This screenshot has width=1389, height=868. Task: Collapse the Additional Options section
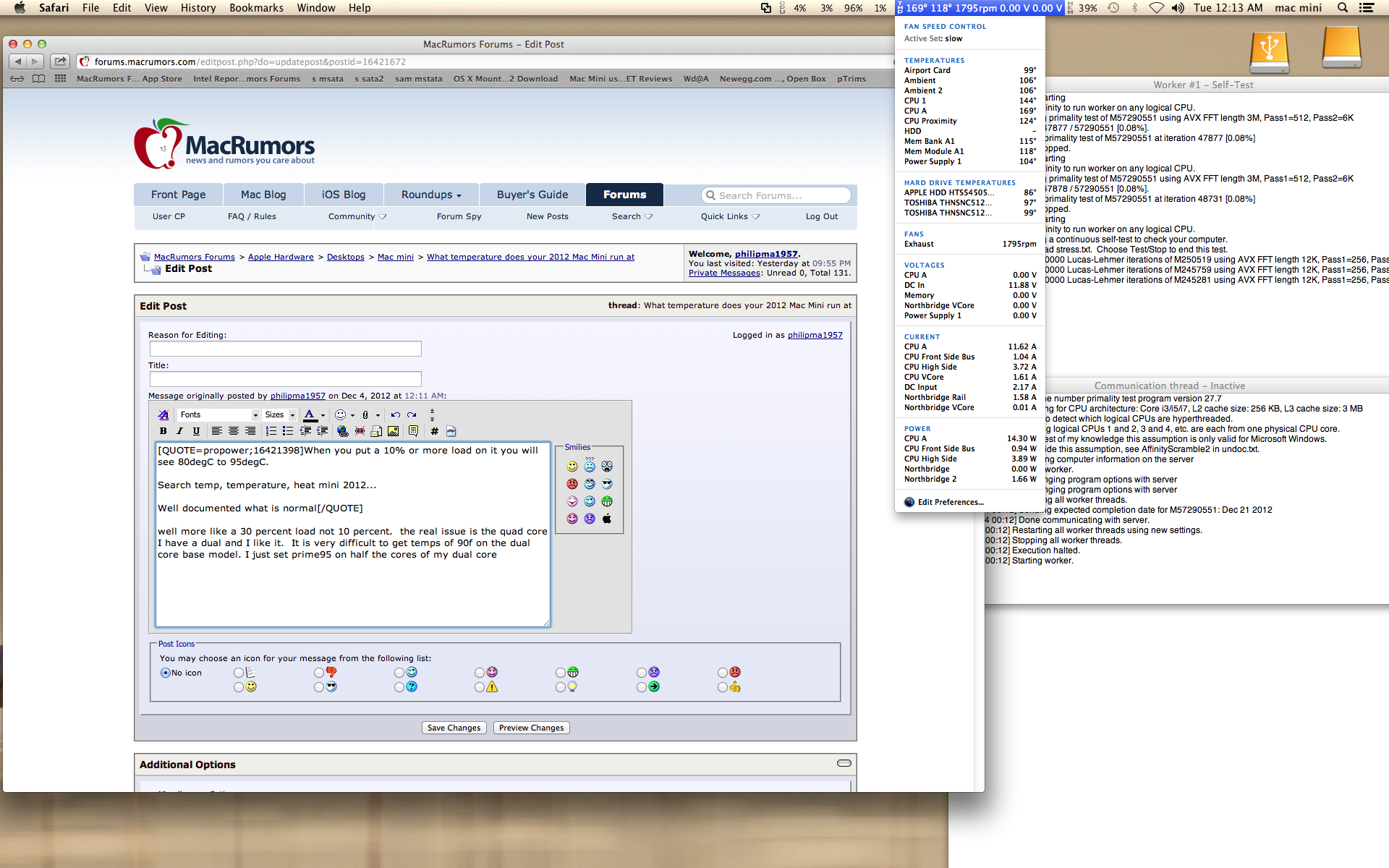coord(844,763)
